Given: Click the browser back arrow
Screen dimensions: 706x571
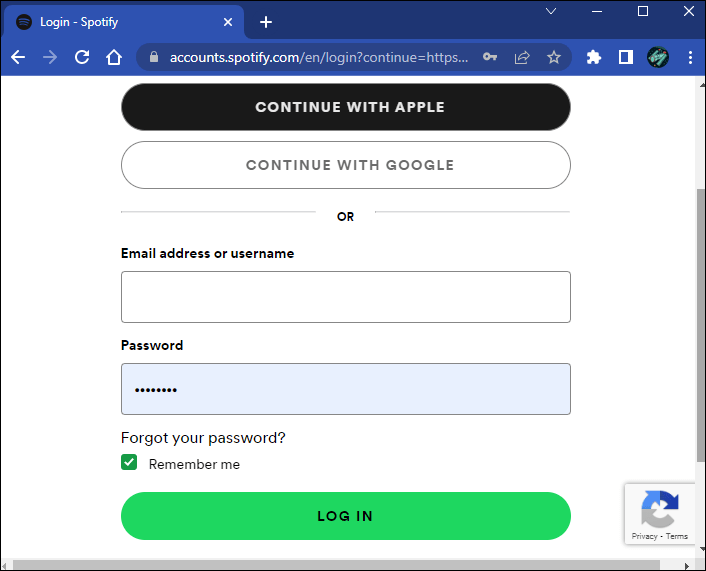Looking at the screenshot, I should coord(18,57).
